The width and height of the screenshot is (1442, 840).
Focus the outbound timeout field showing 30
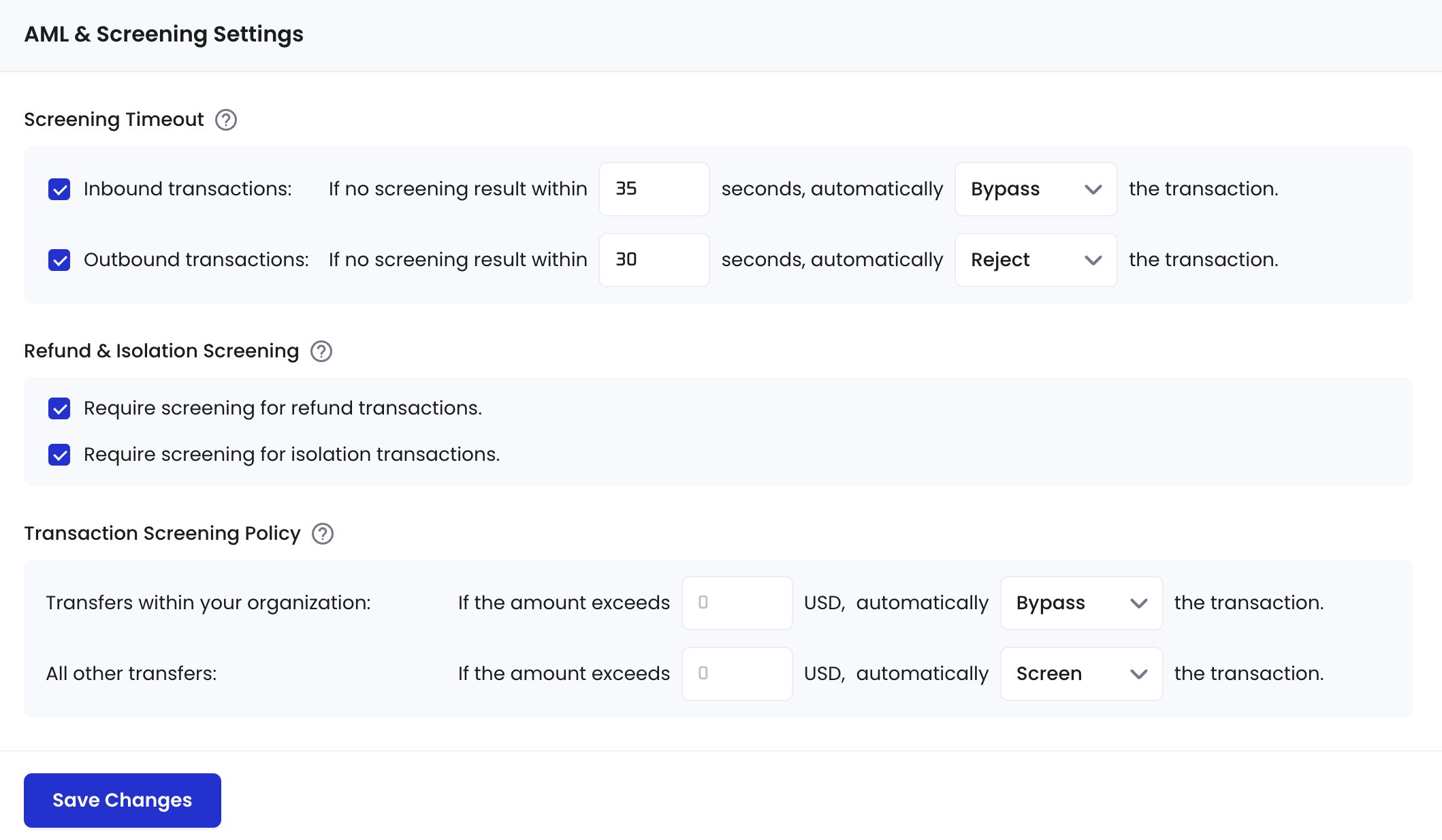tap(654, 260)
